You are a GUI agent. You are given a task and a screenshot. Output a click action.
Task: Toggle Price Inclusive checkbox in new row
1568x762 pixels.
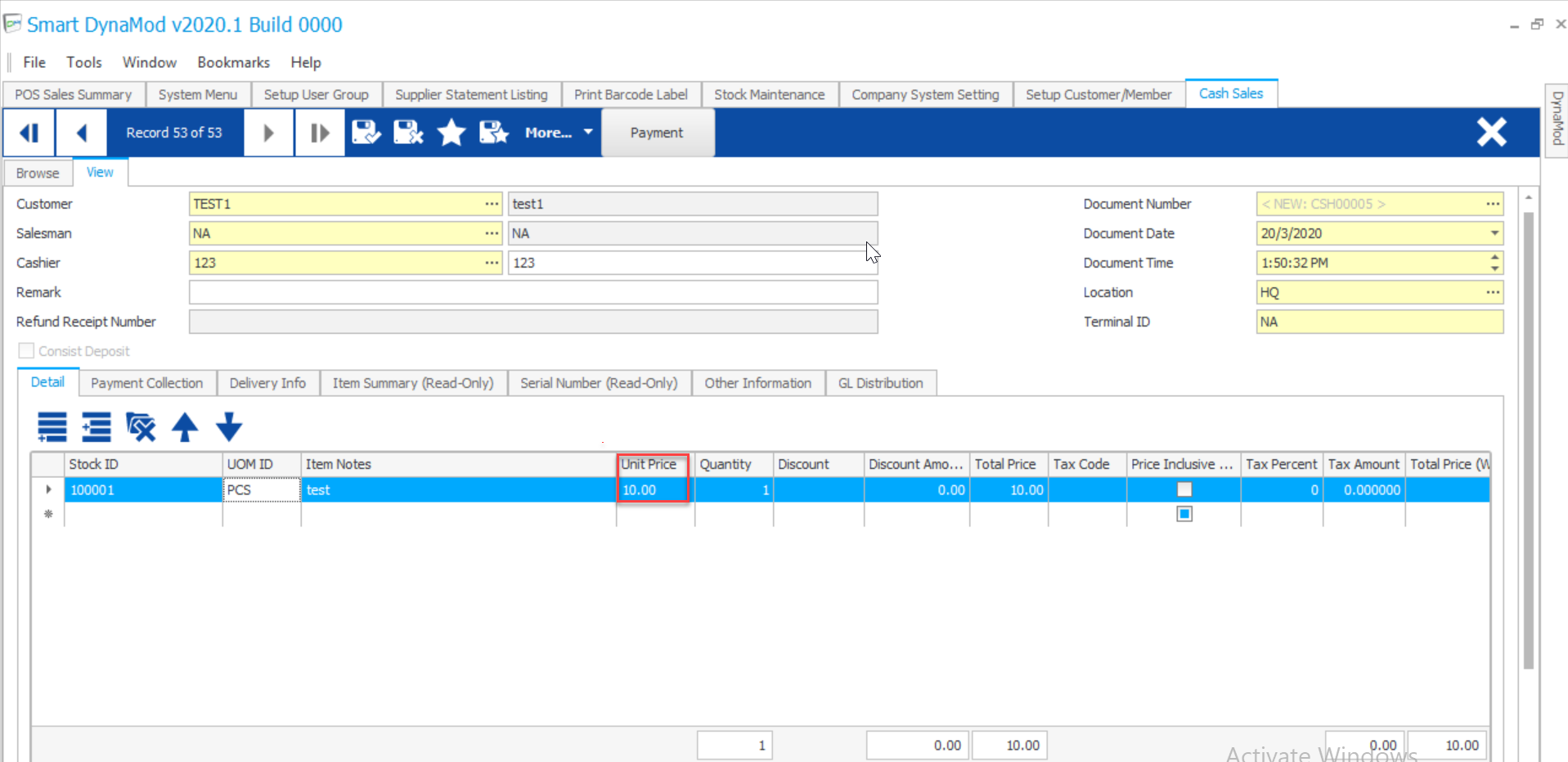(1184, 514)
